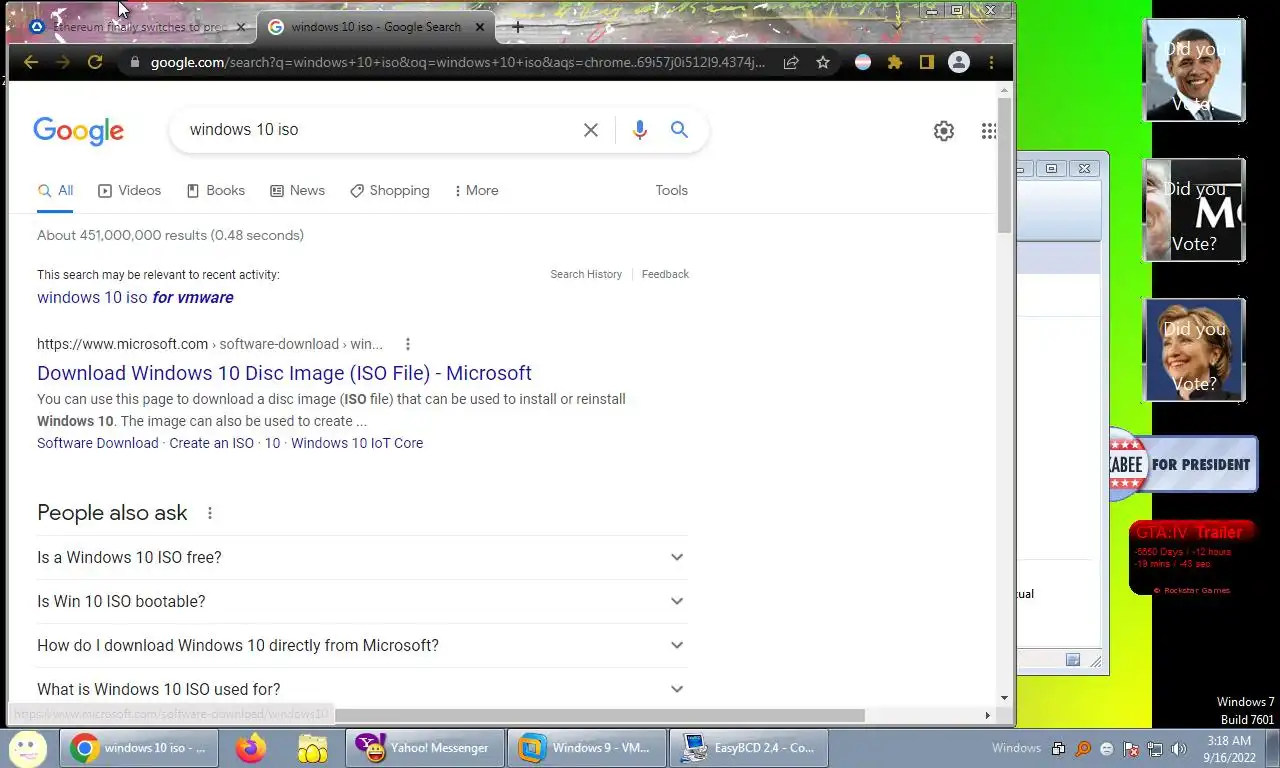Image resolution: width=1280 pixels, height=768 pixels.
Task: Submit search with magnifier icon
Action: pos(679,130)
